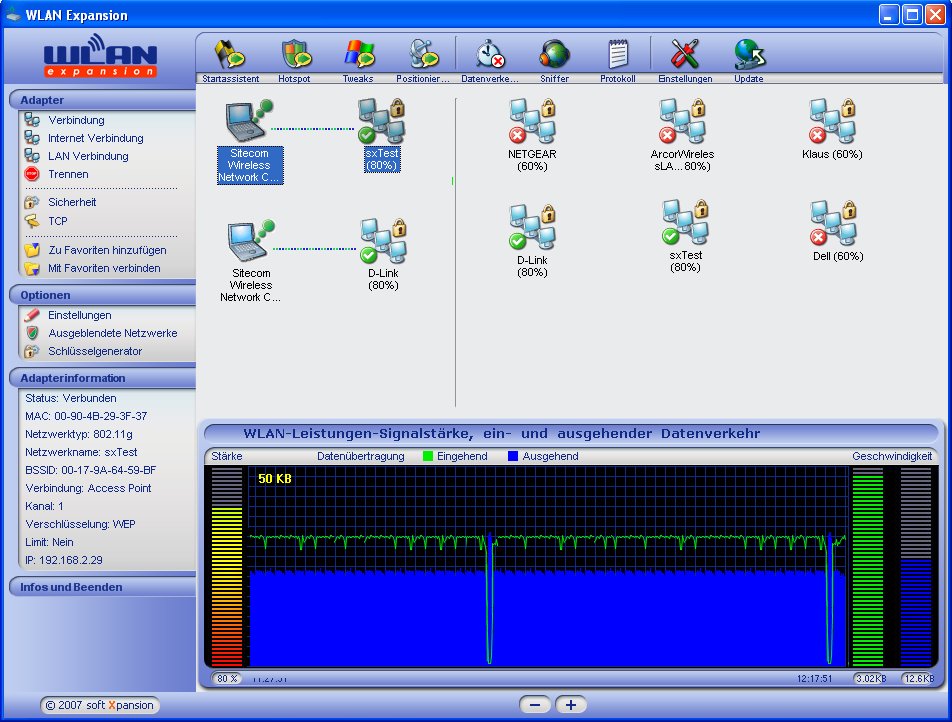This screenshot has height=722, width=952.
Task: Start the Sniffer tool
Action: pyautogui.click(x=554, y=54)
